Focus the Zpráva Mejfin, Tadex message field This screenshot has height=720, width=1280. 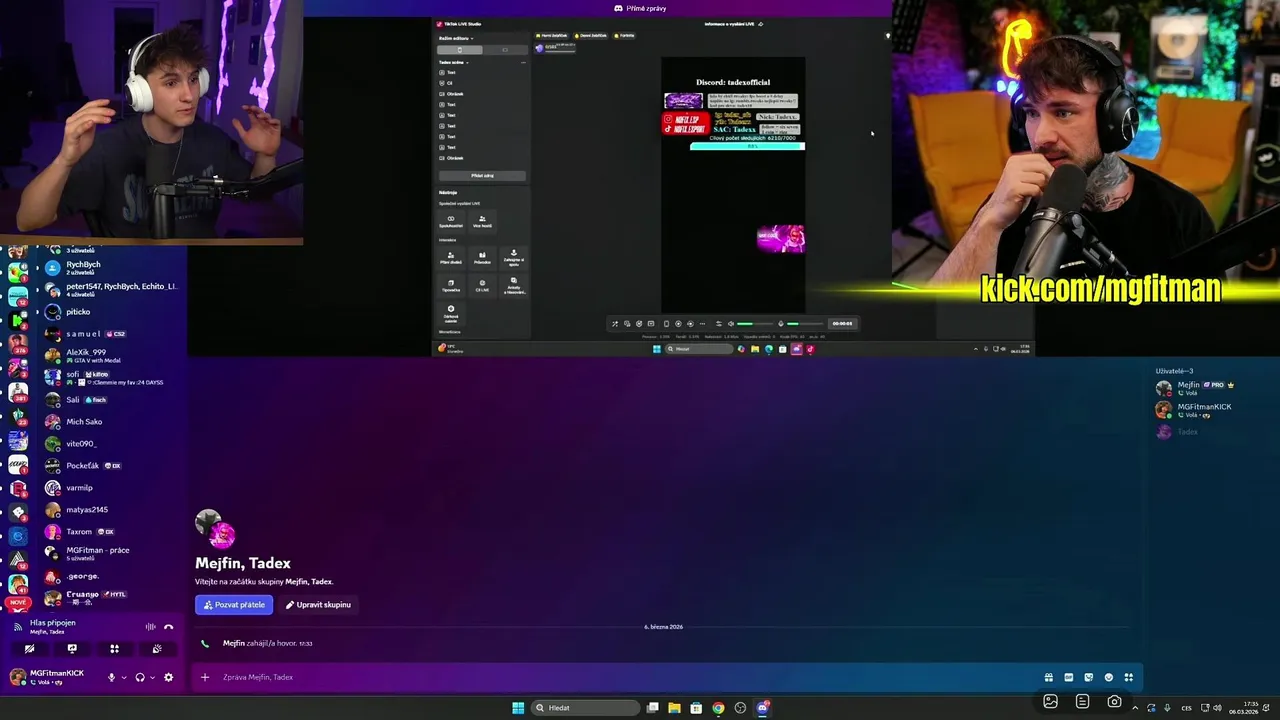[x=620, y=677]
